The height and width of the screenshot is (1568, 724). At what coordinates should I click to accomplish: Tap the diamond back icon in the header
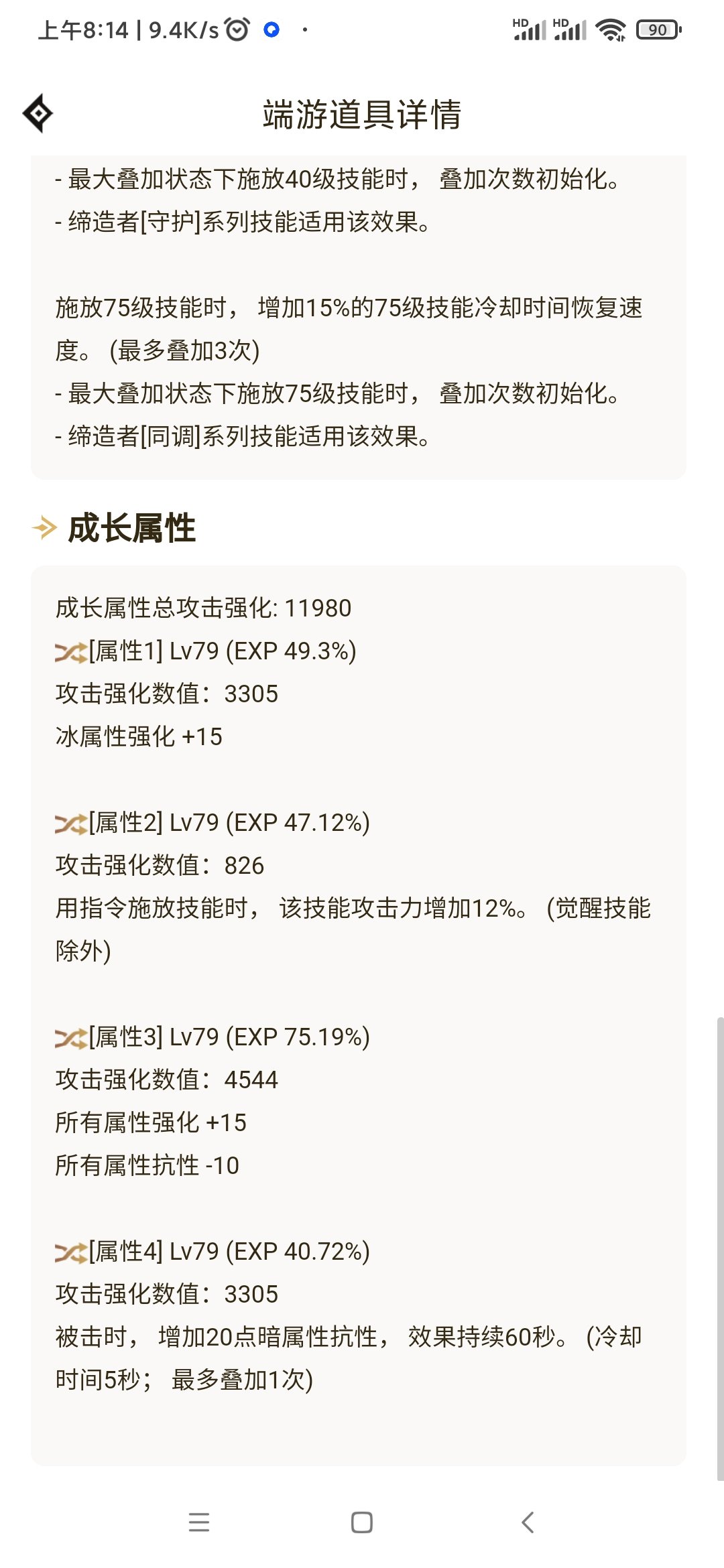(x=38, y=113)
